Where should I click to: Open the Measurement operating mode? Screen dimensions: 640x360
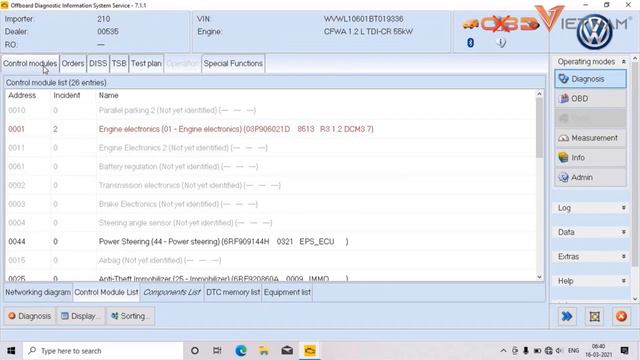[x=590, y=138]
